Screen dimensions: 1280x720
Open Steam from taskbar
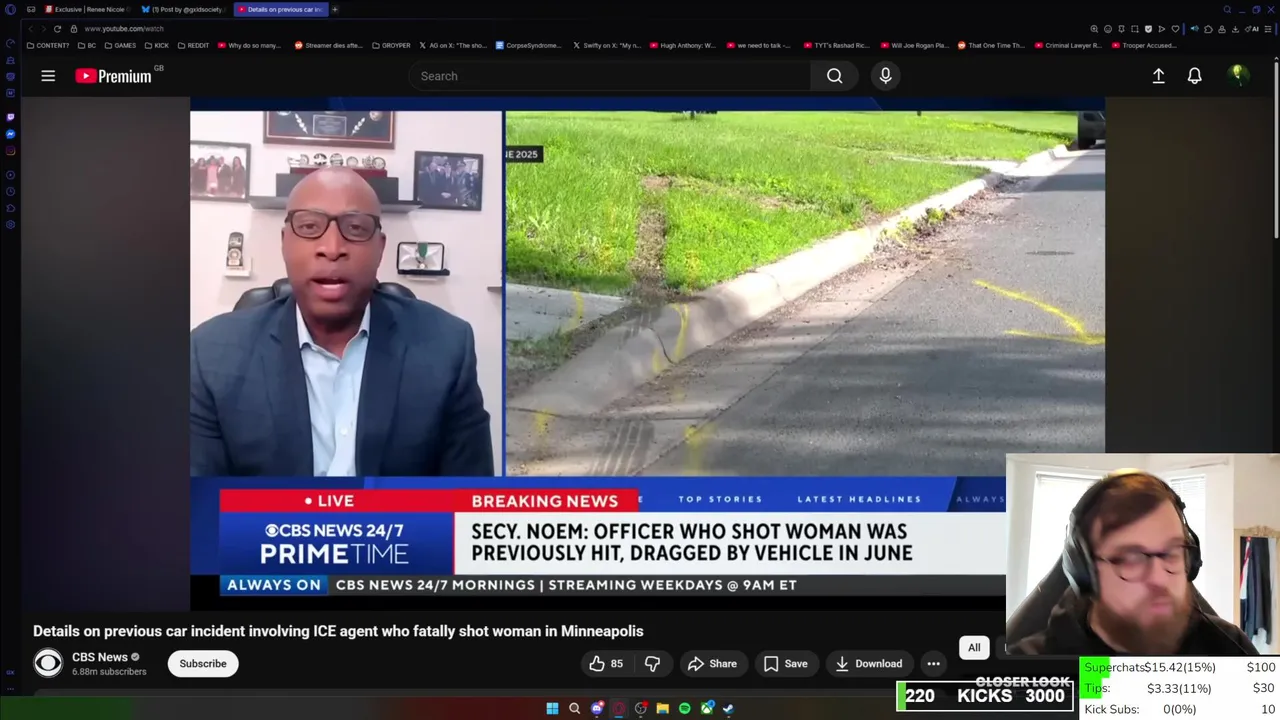728,708
